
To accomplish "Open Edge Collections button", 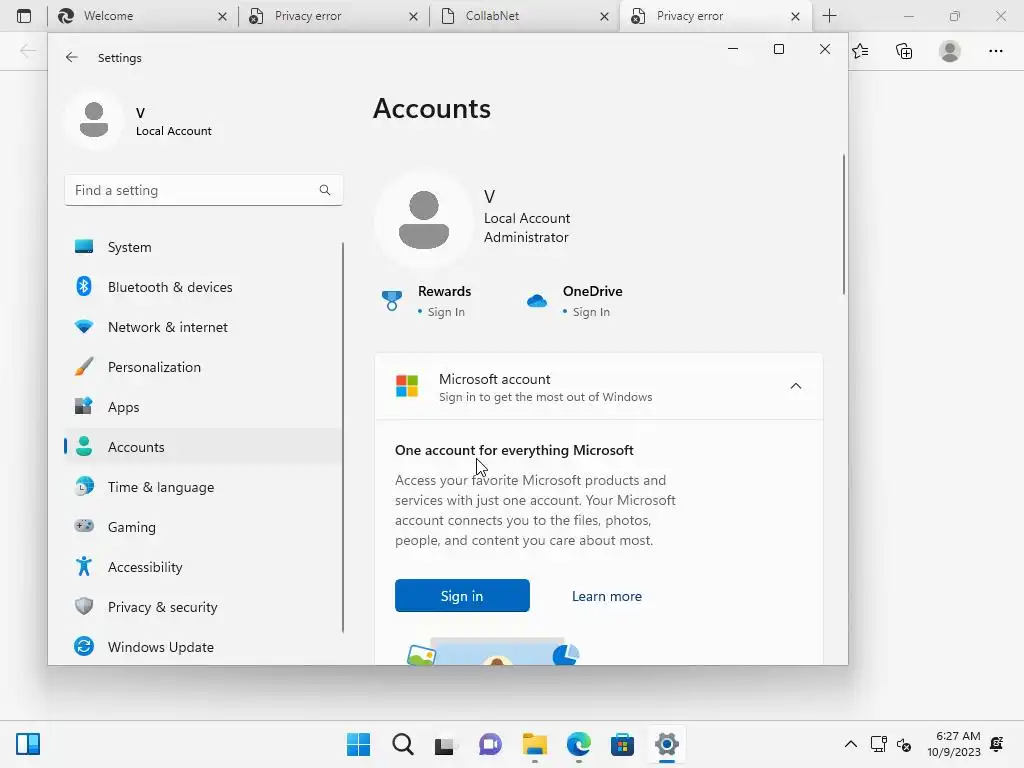I will 904,51.
